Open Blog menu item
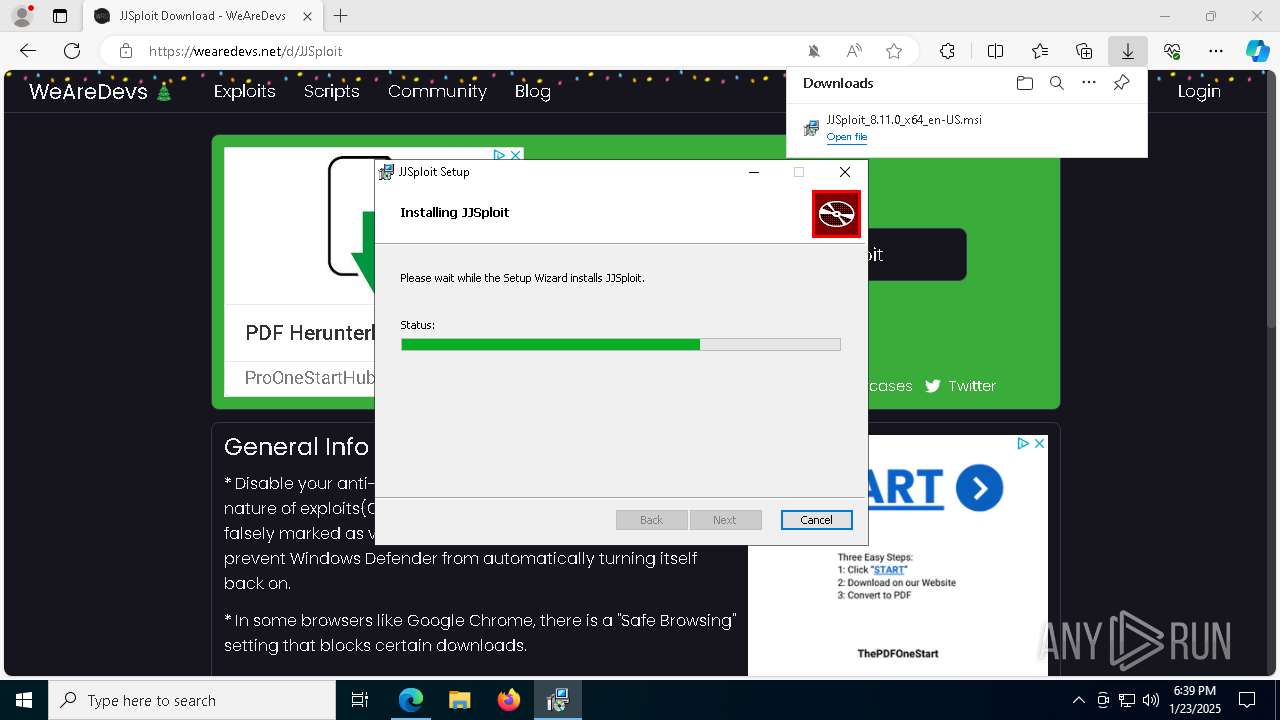 click(533, 91)
